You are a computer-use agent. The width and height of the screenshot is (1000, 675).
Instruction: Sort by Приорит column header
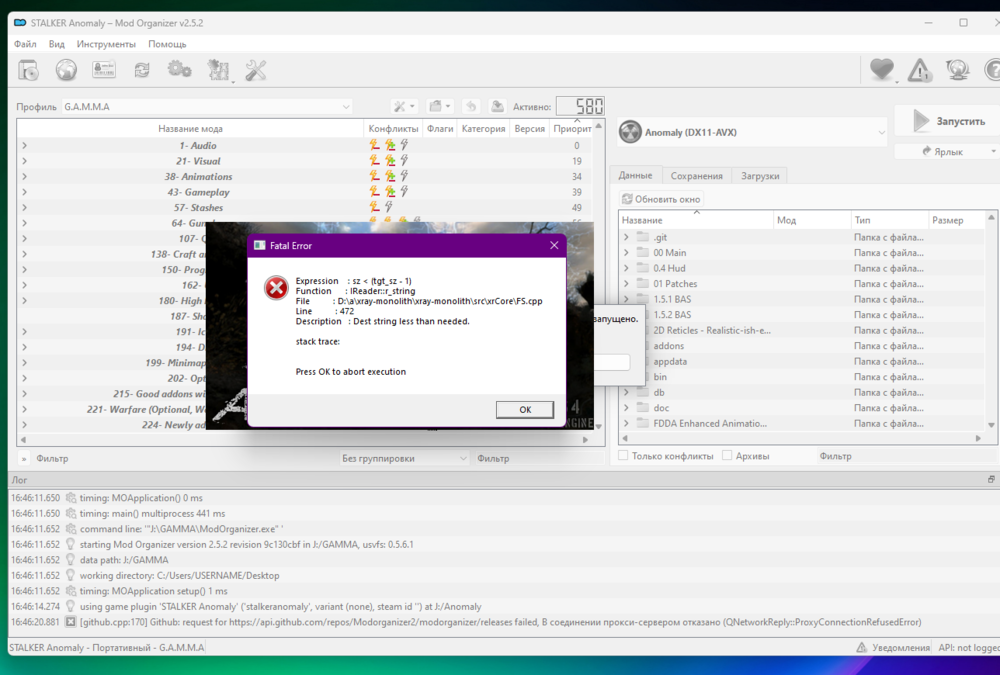(x=572, y=128)
